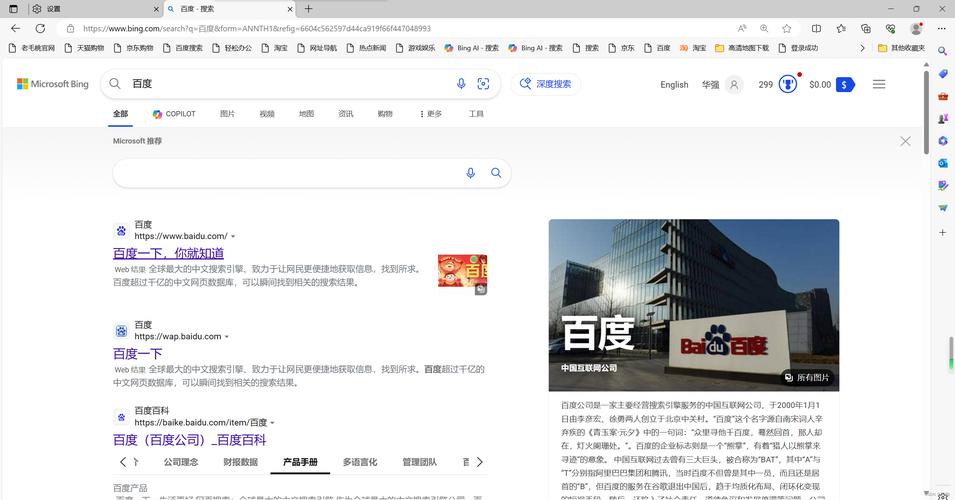Start voice search with top microphone icon
Viewport: 955px width, 500px height.
pos(461,84)
